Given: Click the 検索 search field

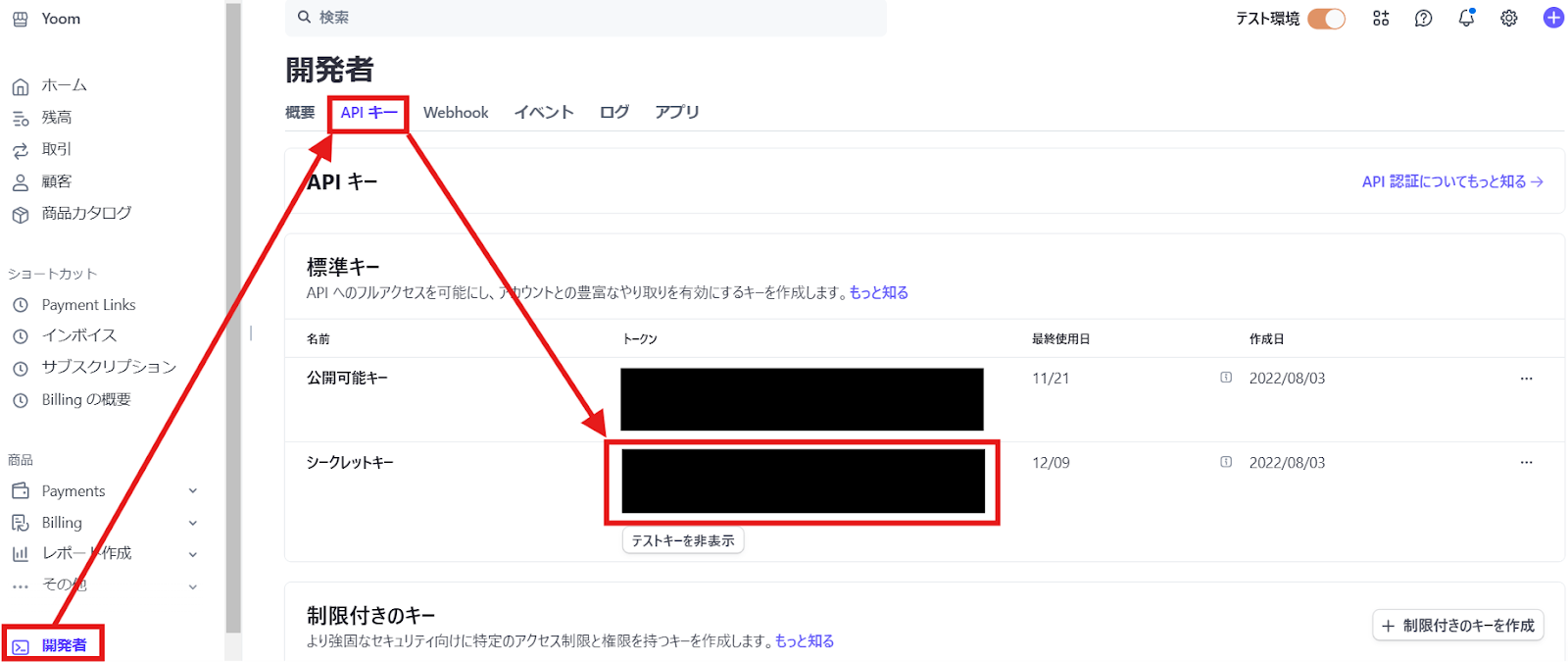Looking at the screenshot, I should coord(586,18).
